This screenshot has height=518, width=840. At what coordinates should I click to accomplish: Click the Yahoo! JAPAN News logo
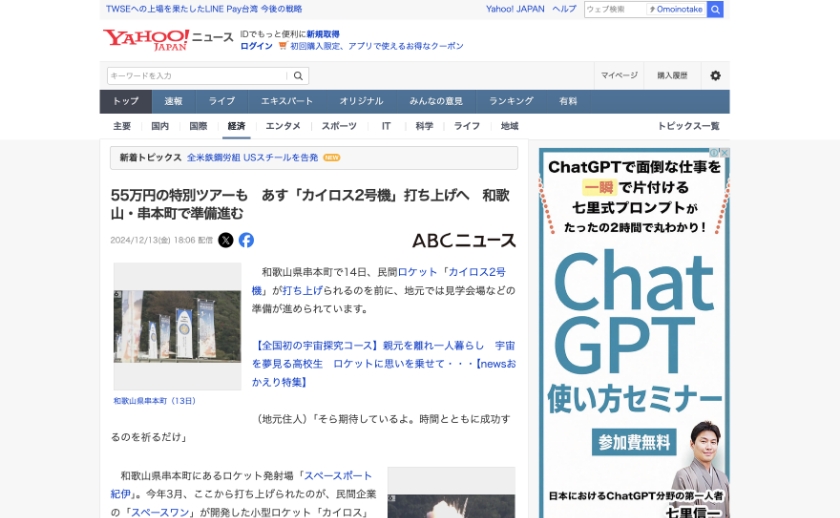point(168,39)
